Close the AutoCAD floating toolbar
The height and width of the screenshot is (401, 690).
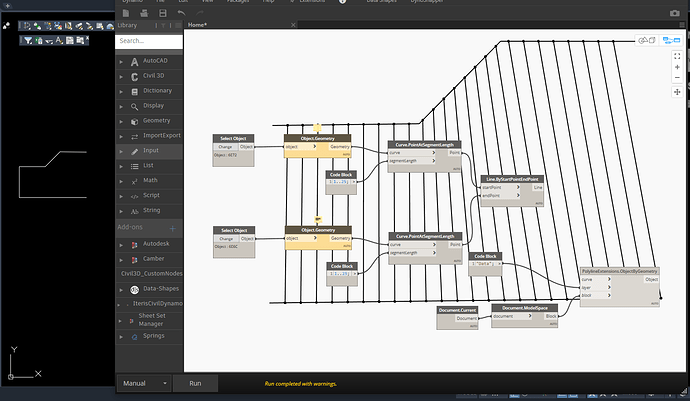tap(87, 39)
